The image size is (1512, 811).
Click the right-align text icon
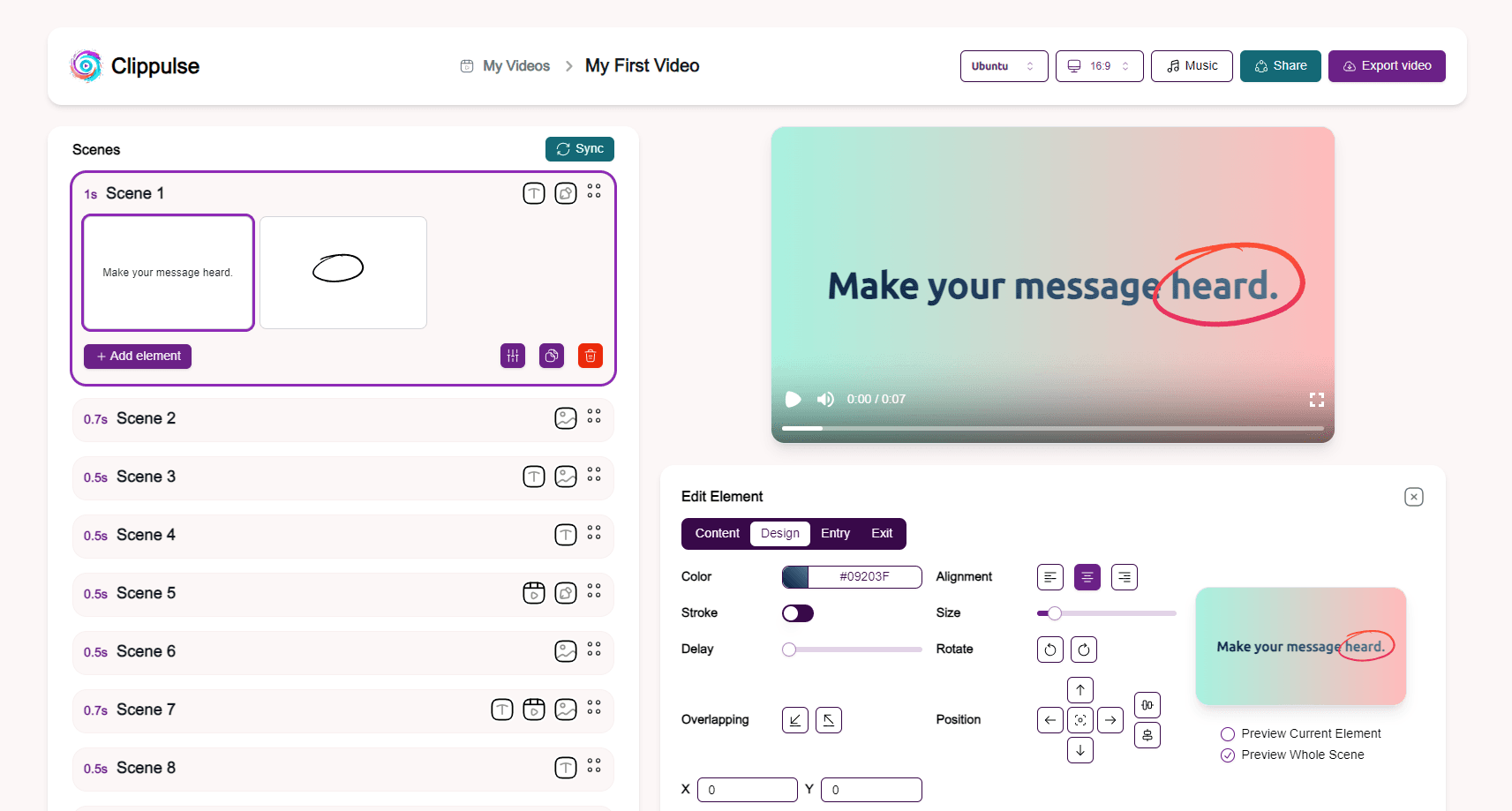[1124, 576]
